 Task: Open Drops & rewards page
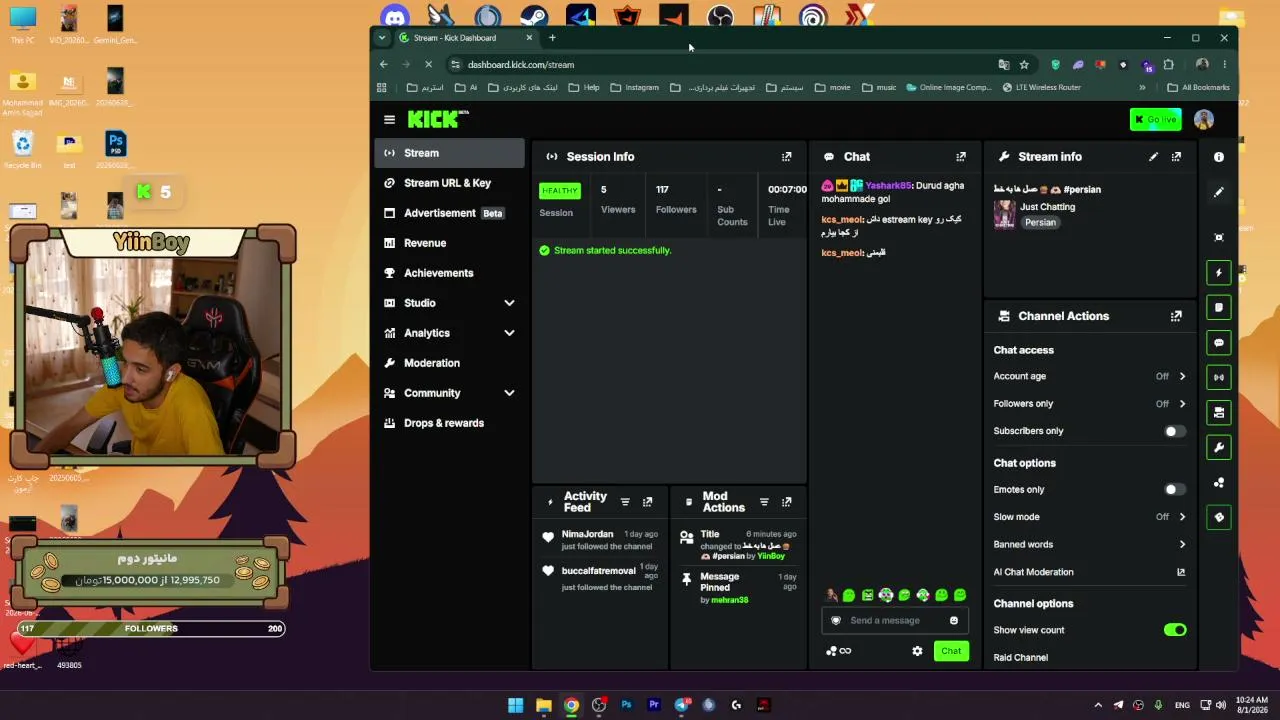pos(450,423)
